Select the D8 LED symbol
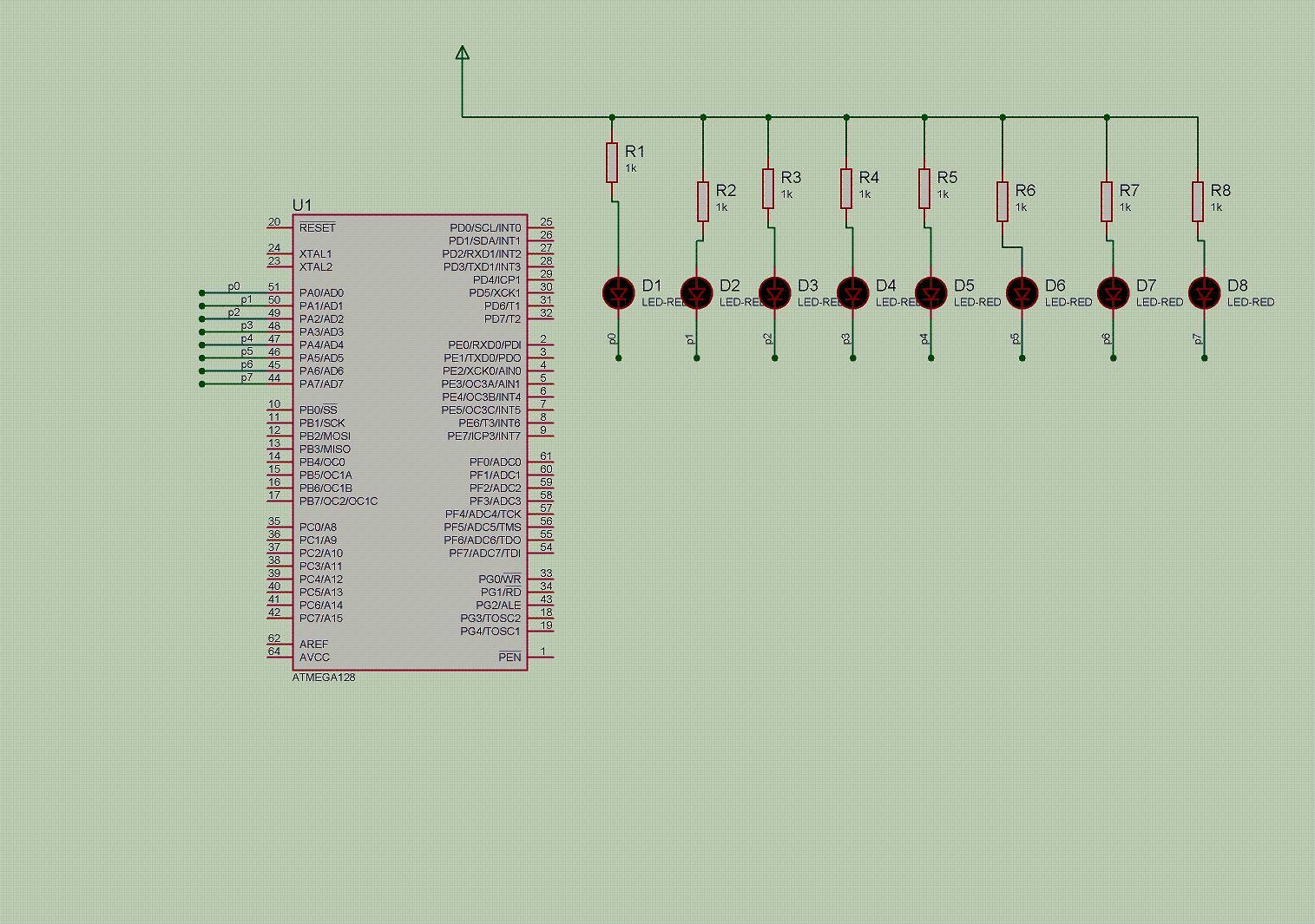 [x=1204, y=294]
